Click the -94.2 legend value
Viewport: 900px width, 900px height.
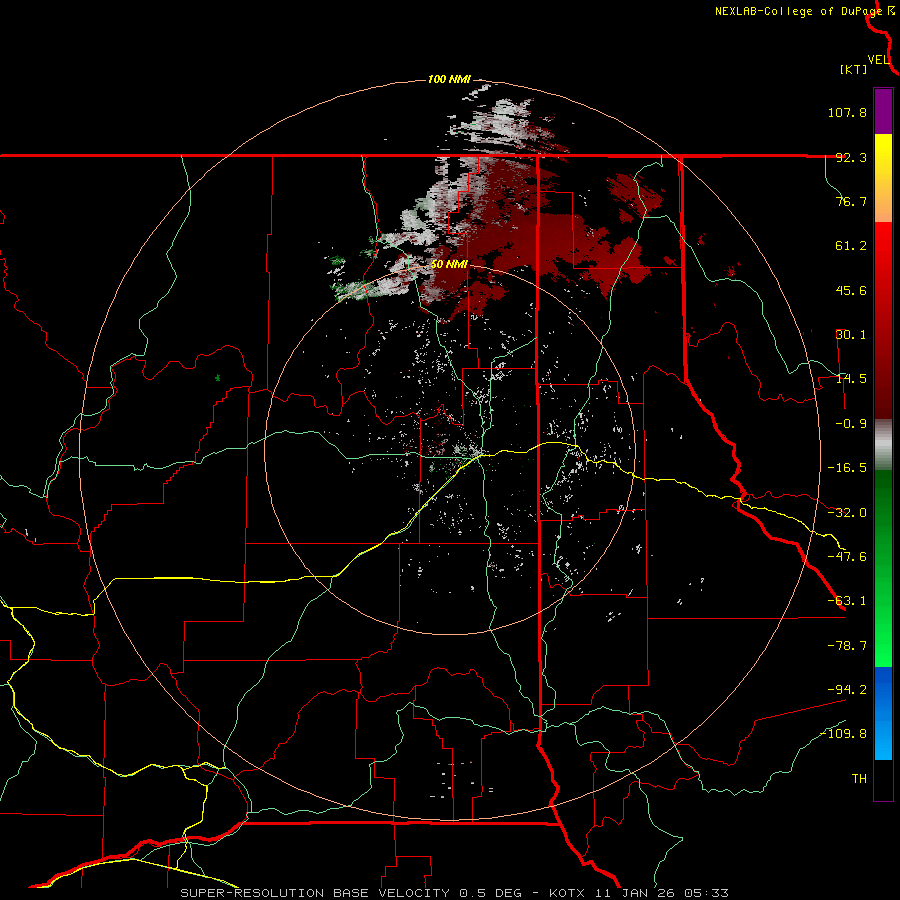pos(847,690)
